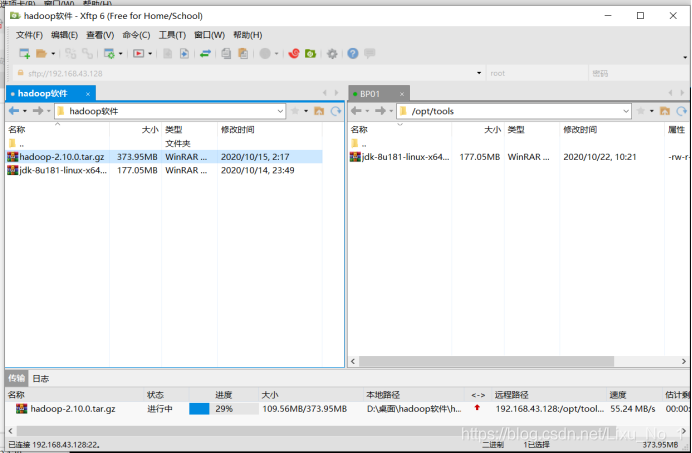The width and height of the screenshot is (692, 453).
Task: Click the remote pane horizontal scrollbar
Action: 486,361
